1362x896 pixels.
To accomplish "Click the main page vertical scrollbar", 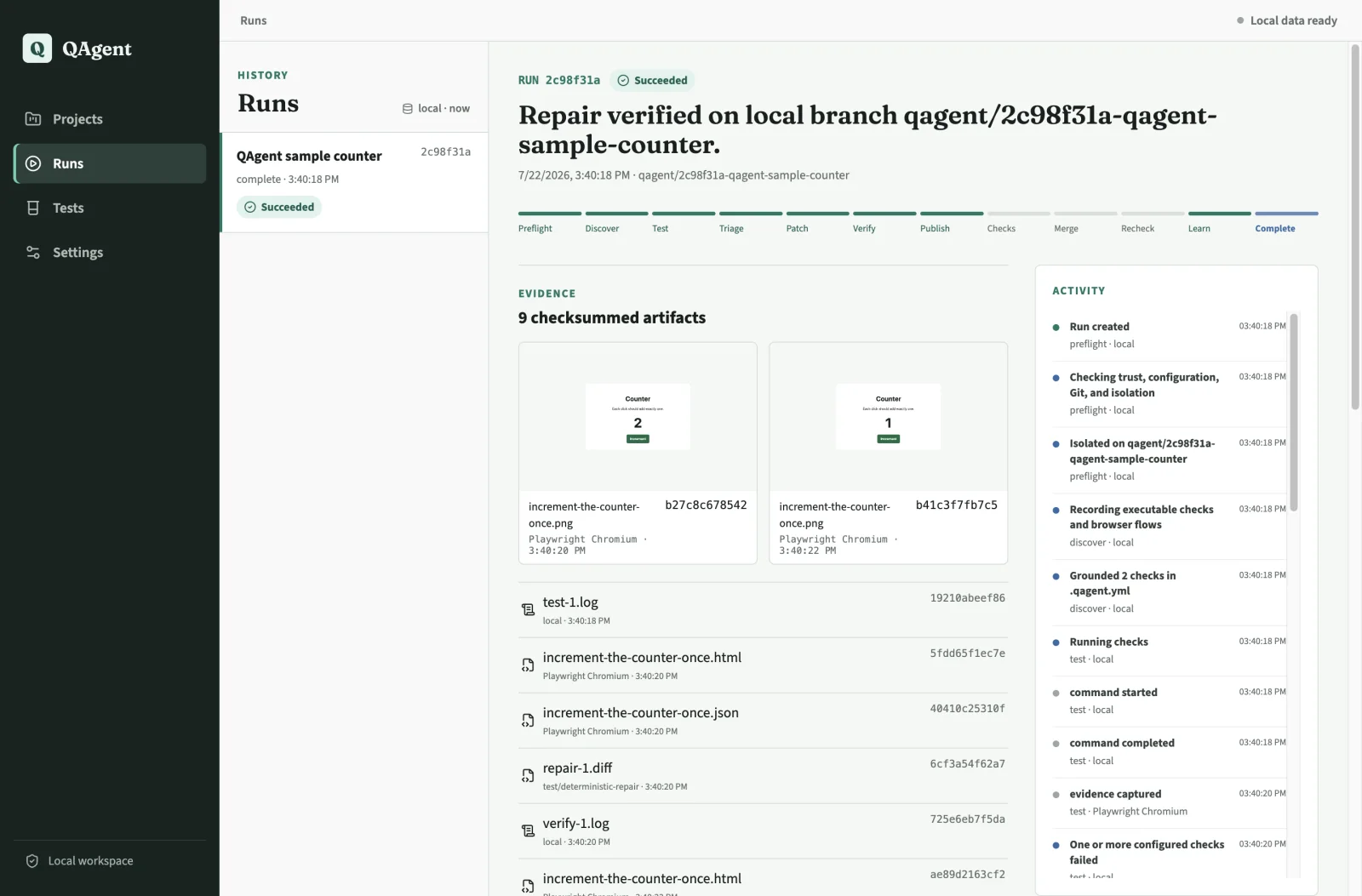I will pyautogui.click(x=1355, y=228).
